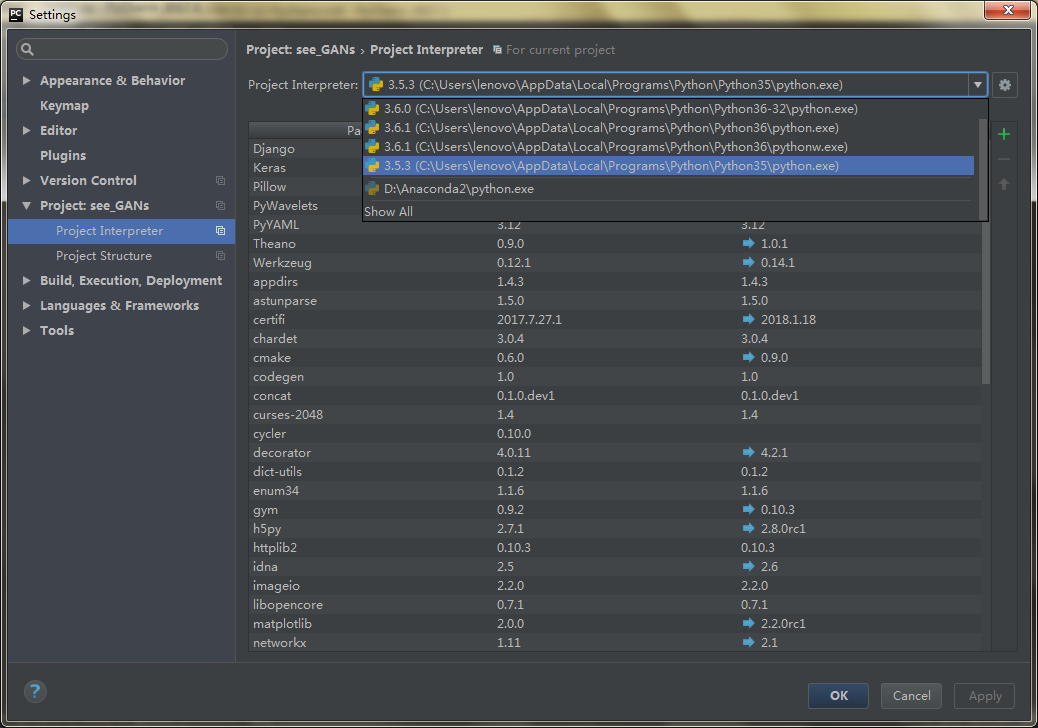Image resolution: width=1038 pixels, height=728 pixels.
Task: Select the Keras package row
Action: point(305,168)
